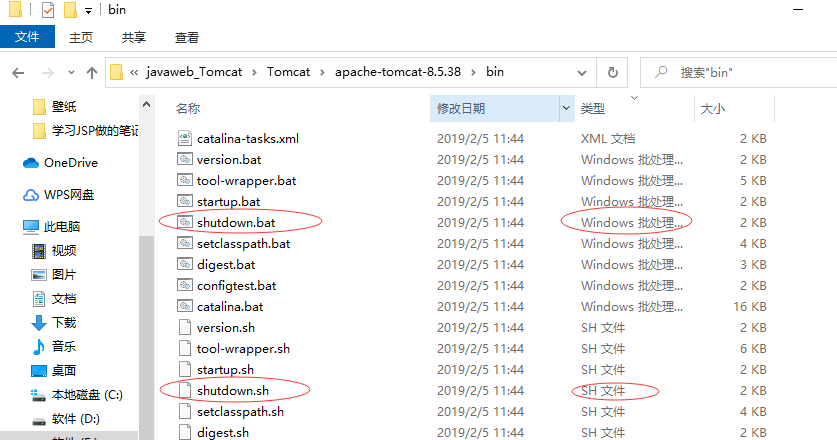Sort files by 名称 column

pos(188,108)
